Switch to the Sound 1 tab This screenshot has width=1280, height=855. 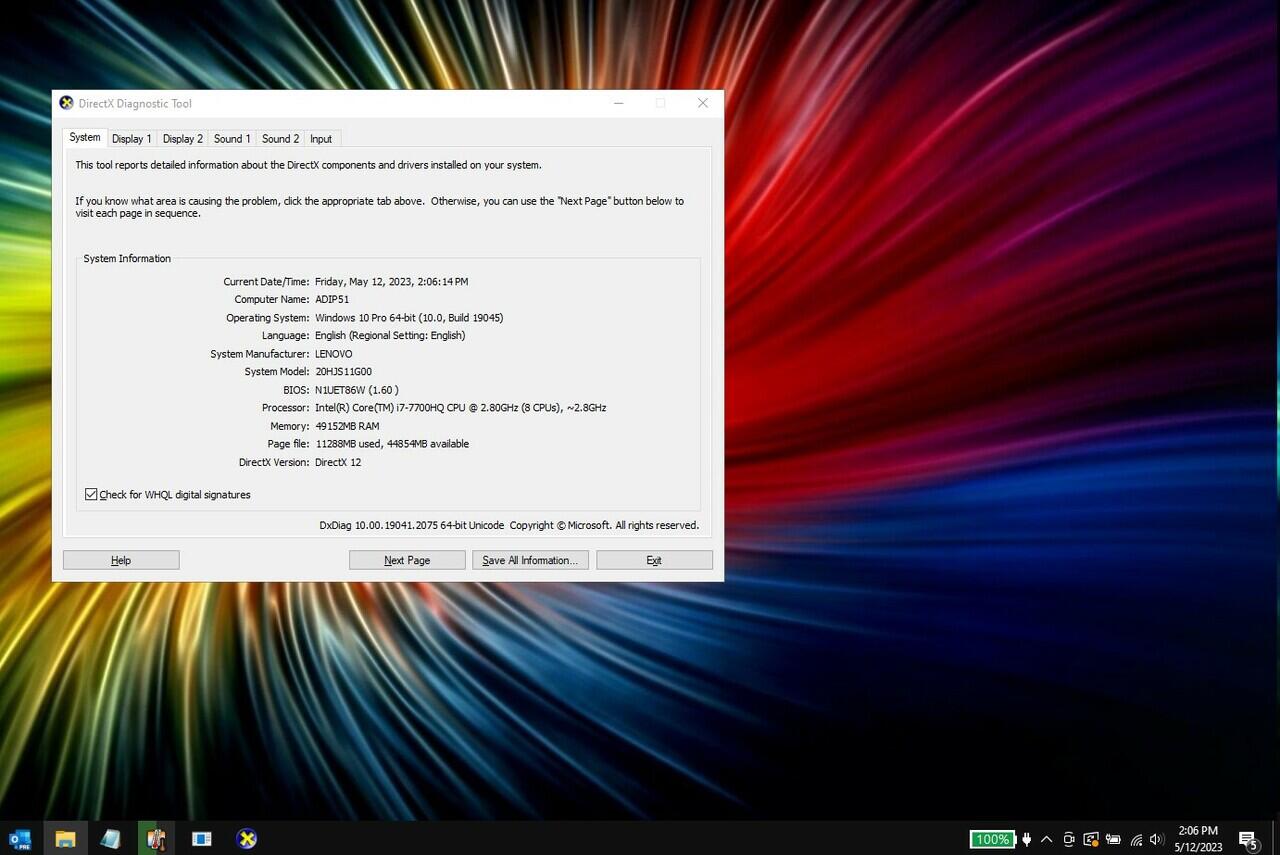[232, 139]
